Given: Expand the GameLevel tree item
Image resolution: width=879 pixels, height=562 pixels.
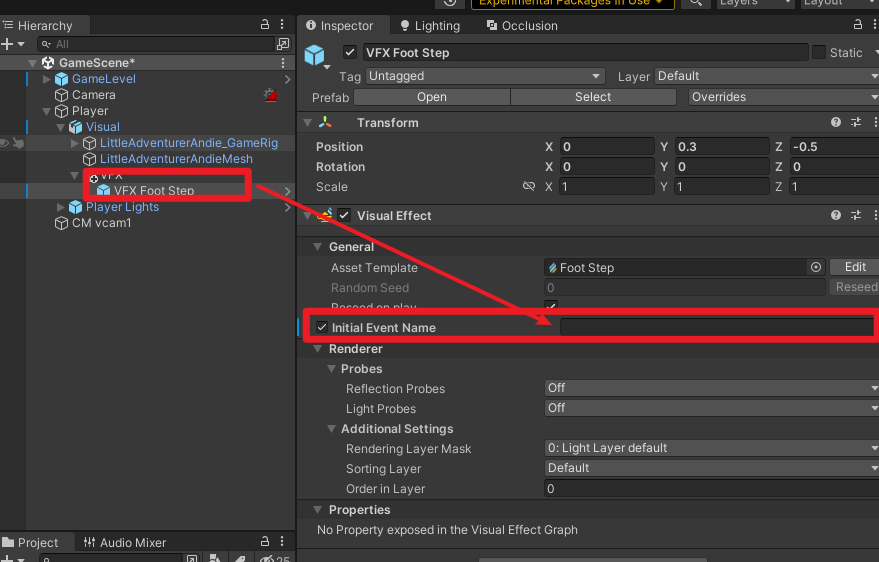Looking at the screenshot, I should coord(46,79).
